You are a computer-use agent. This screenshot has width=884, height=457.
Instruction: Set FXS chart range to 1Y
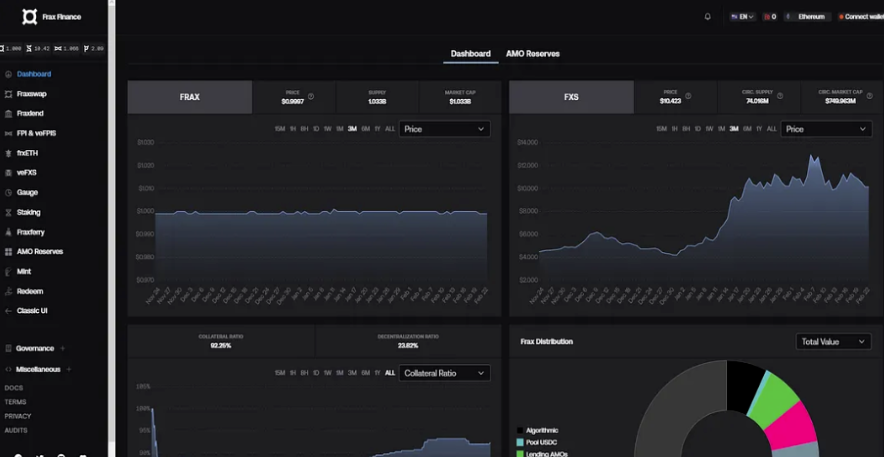(x=759, y=129)
